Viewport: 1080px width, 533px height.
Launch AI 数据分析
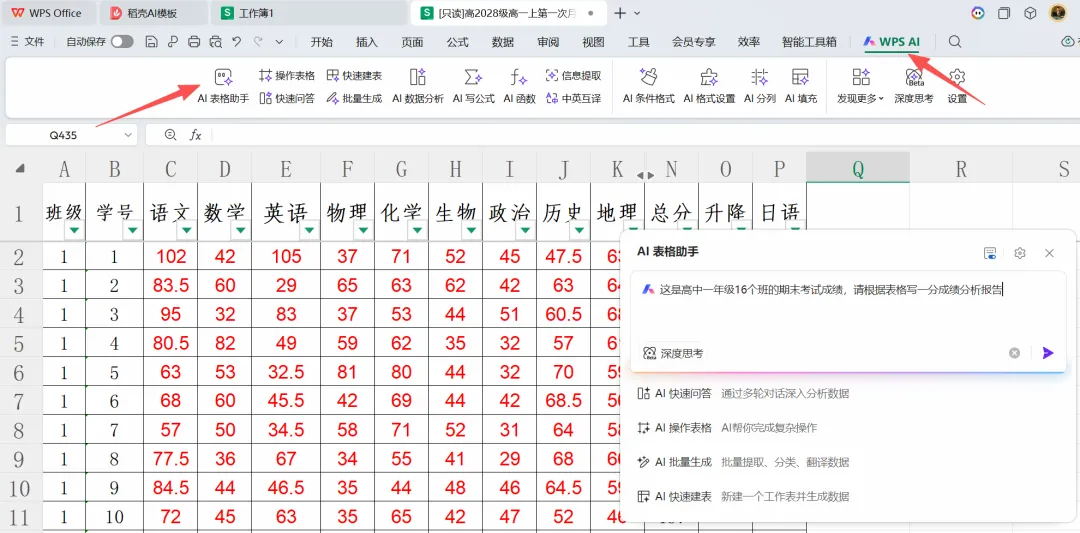(x=417, y=87)
